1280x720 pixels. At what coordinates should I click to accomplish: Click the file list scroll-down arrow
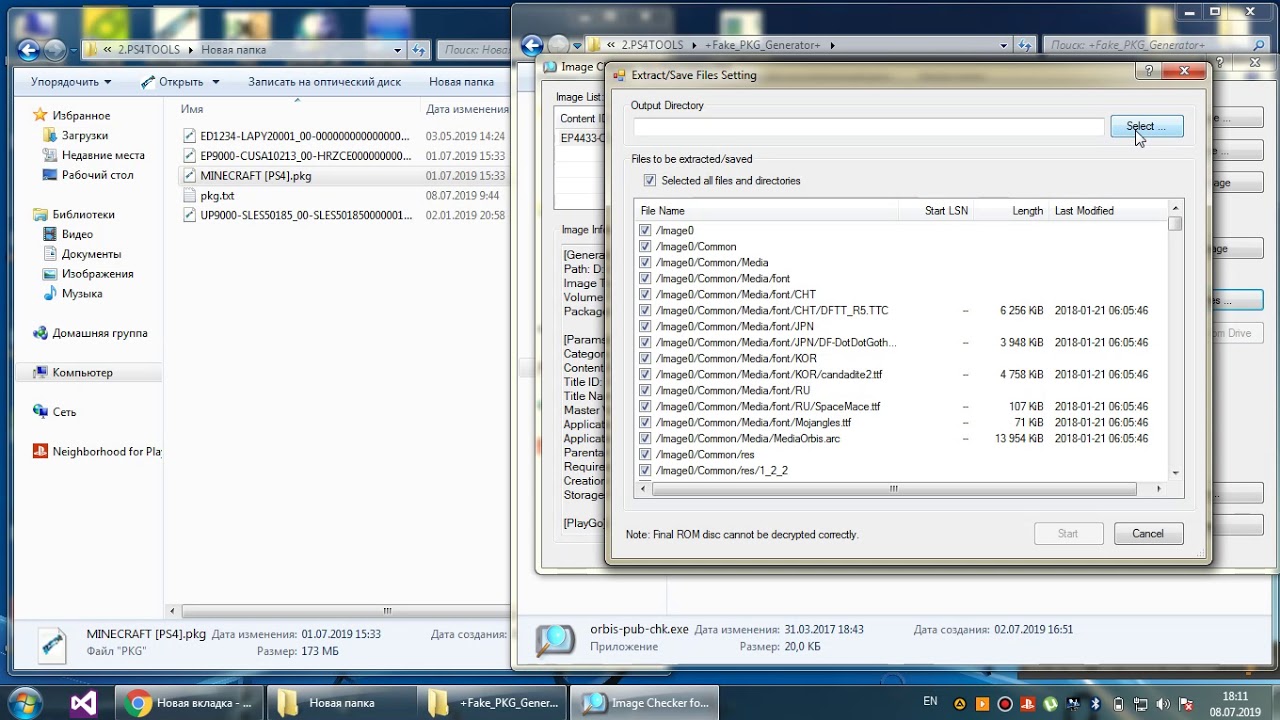tap(1175, 473)
